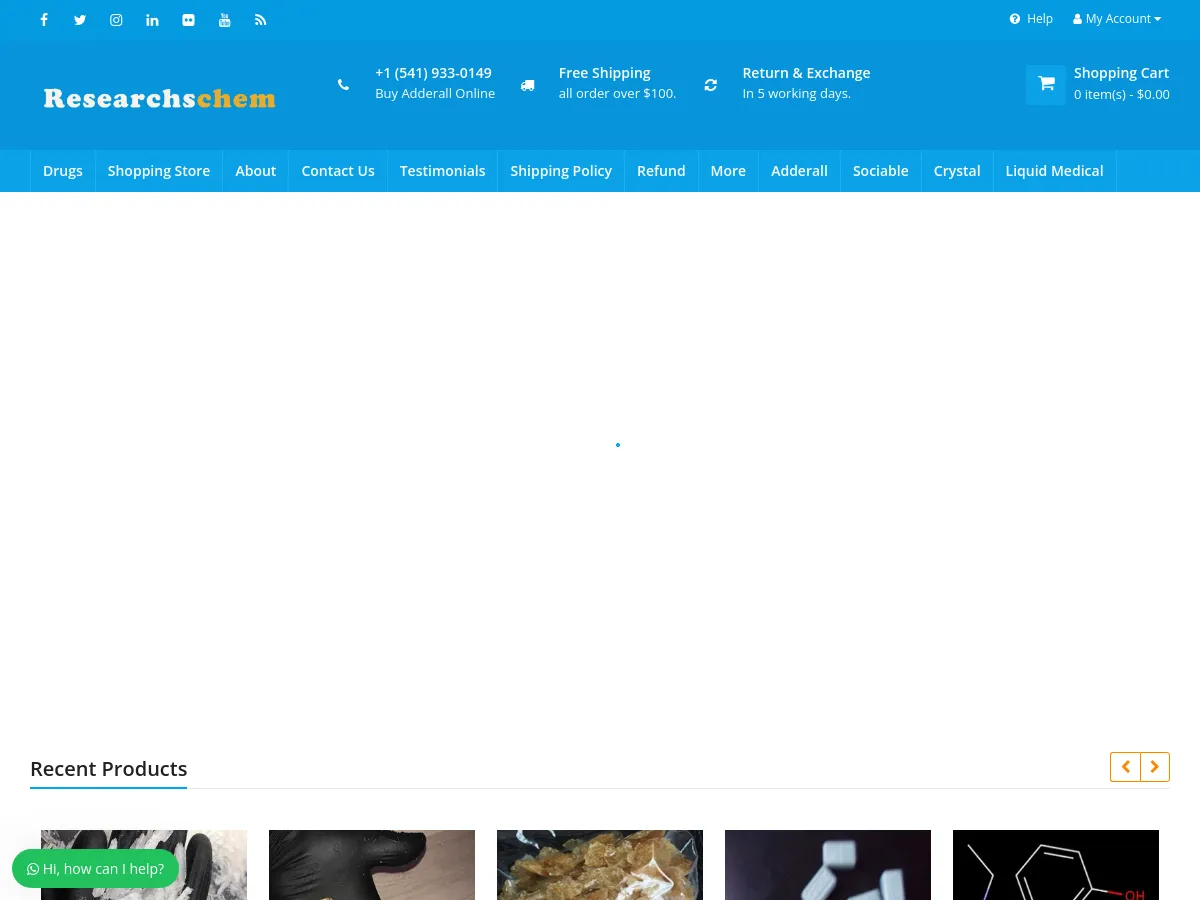The width and height of the screenshot is (1200, 900).
Task: Switch to the Shopping Store menu item
Action: (x=158, y=171)
